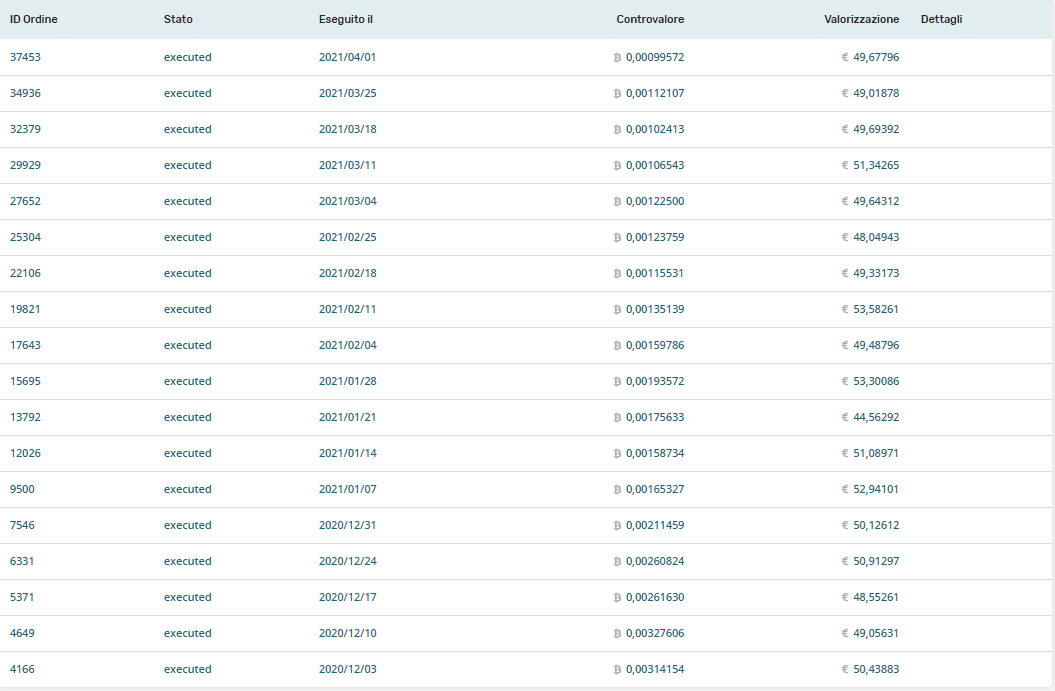The image size is (1055, 691).
Task: Click execution date 2021/03/11
Action: tap(347, 166)
